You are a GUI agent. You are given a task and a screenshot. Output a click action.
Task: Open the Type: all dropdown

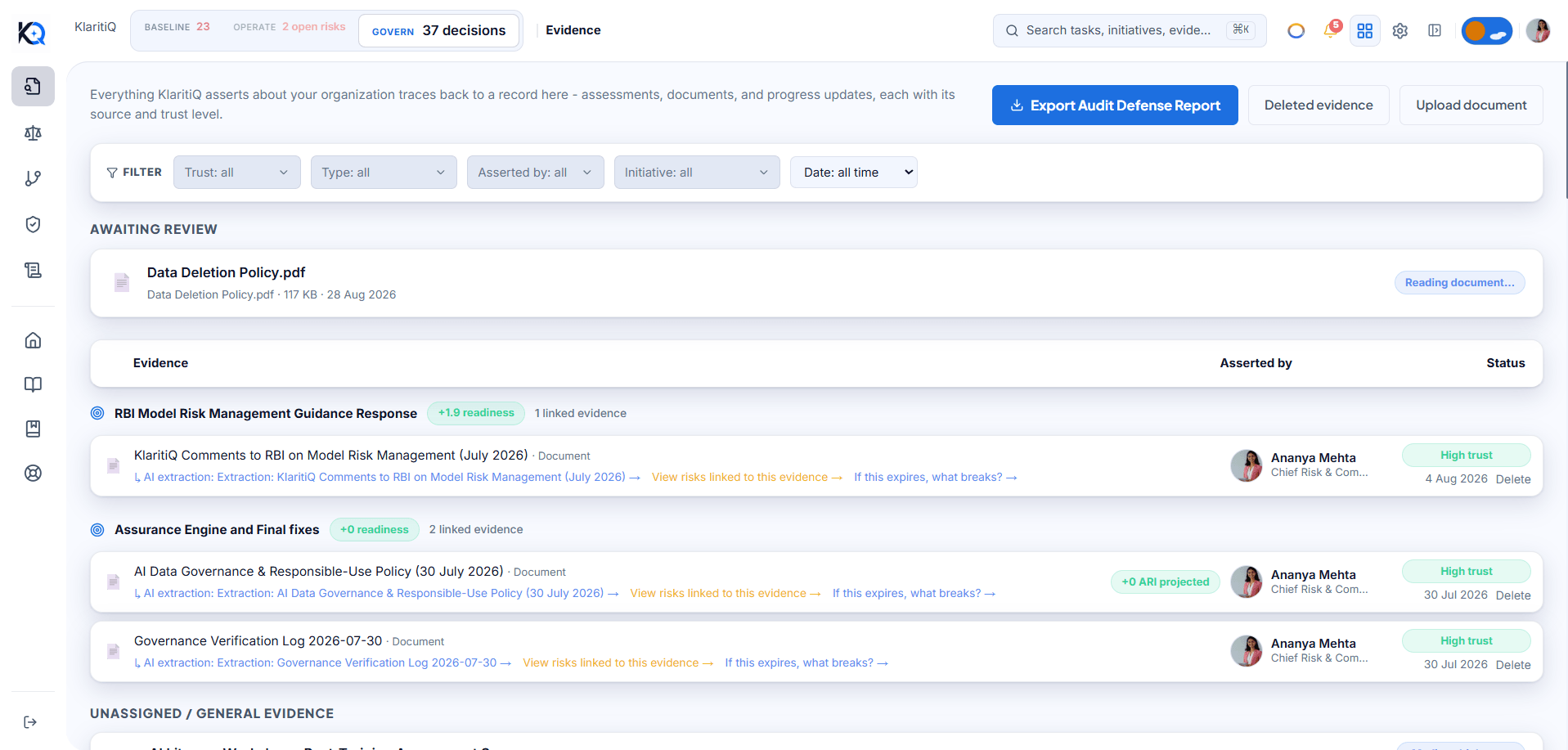384,173
